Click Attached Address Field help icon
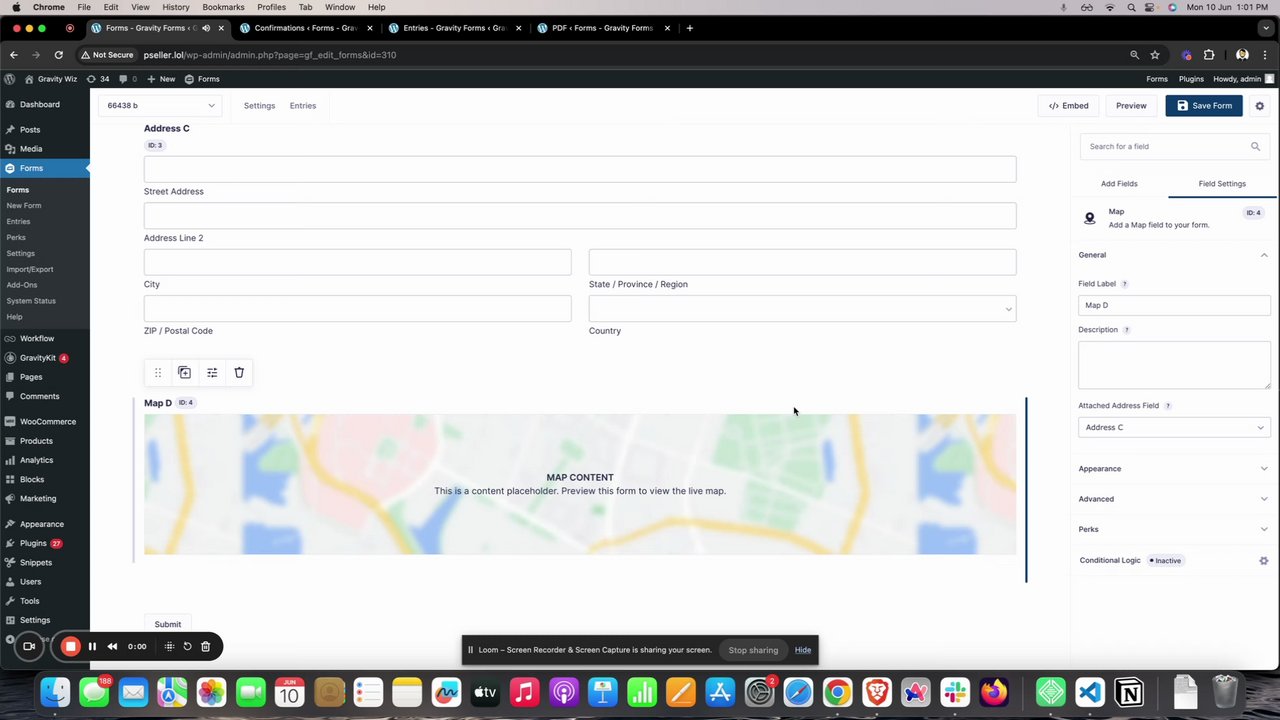Viewport: 1280px width, 720px height. (x=1167, y=406)
